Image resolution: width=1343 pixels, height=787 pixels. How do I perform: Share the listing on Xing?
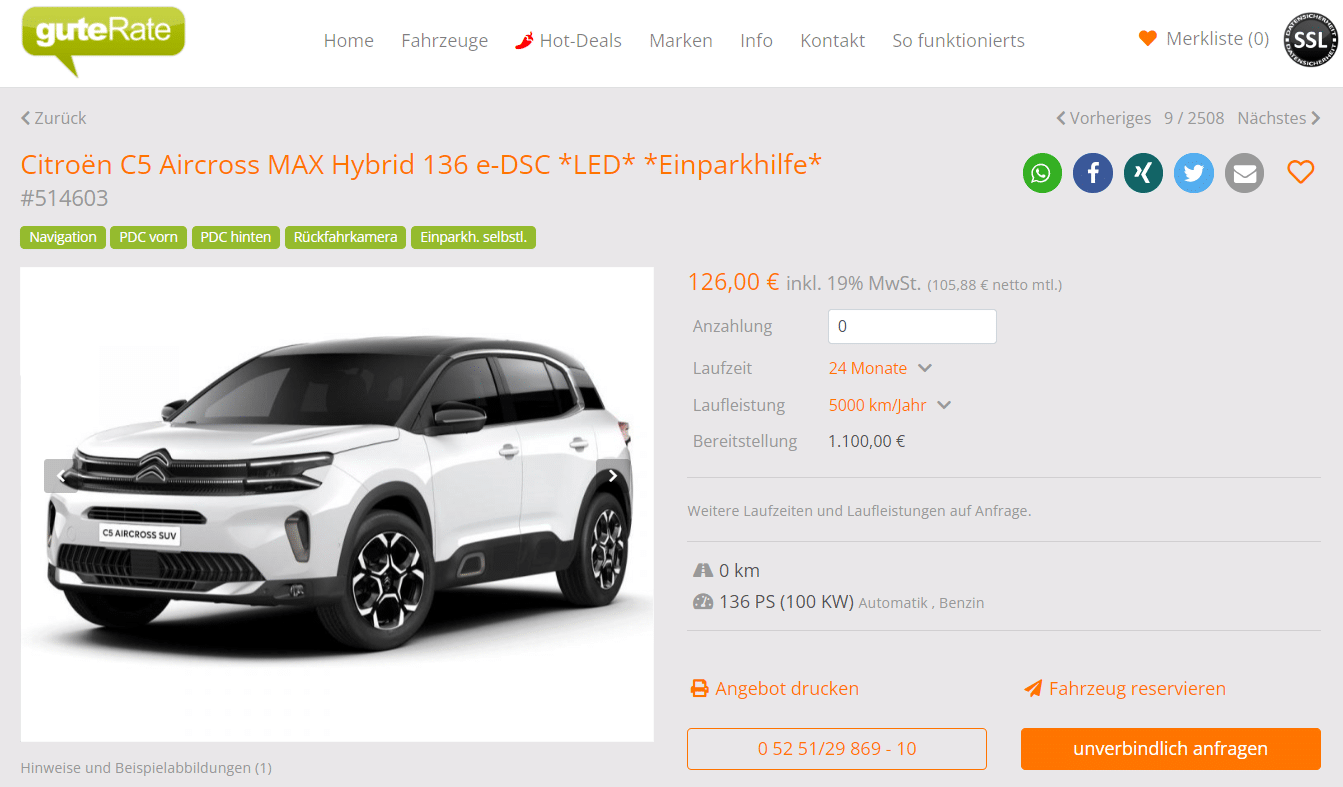1143,173
